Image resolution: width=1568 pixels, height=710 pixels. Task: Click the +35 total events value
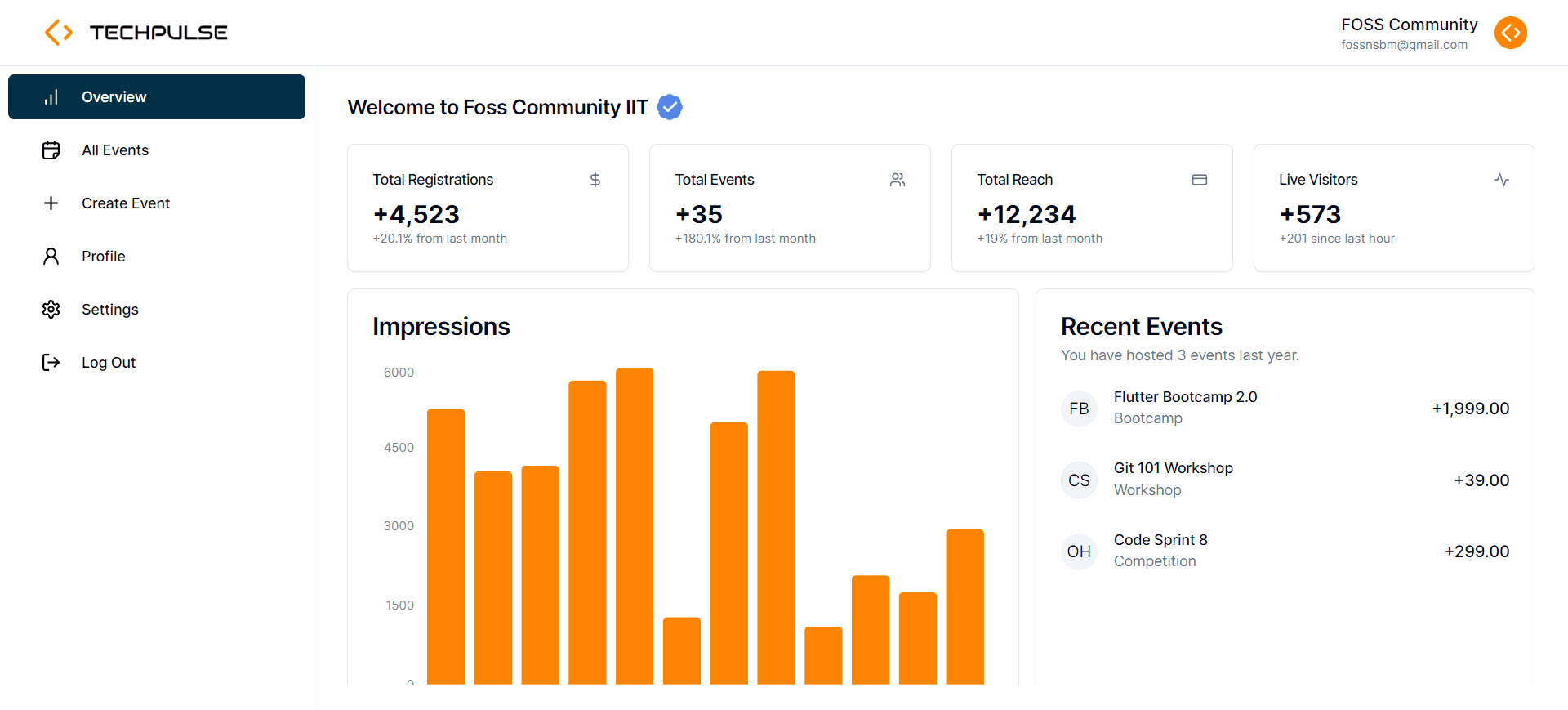(699, 214)
